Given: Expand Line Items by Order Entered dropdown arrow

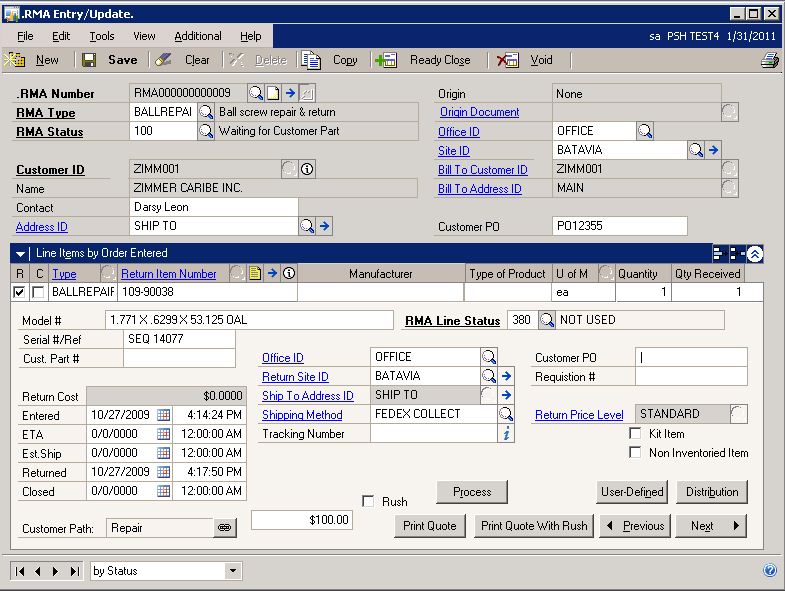Looking at the screenshot, I should coord(21,254).
